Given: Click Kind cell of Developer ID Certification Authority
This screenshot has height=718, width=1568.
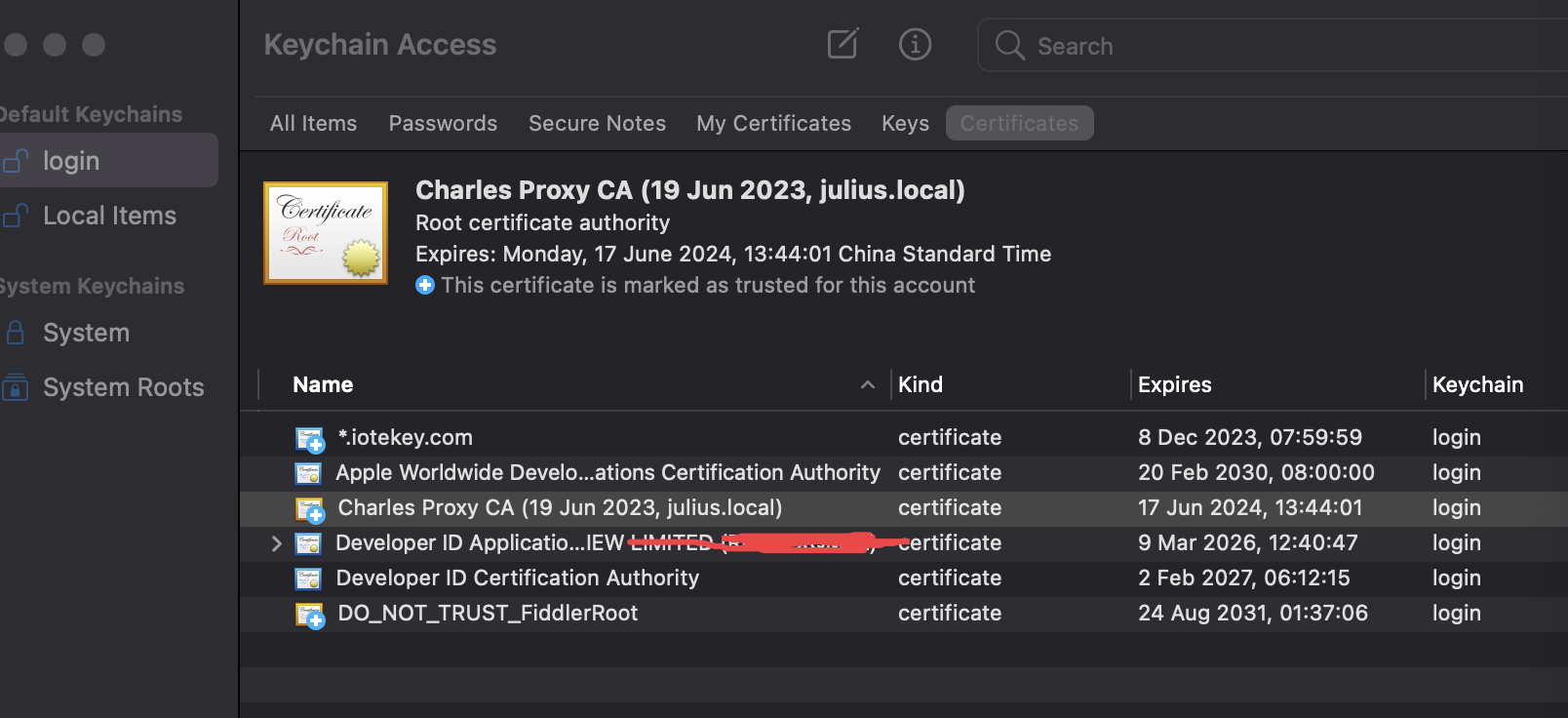Looking at the screenshot, I should point(950,578).
